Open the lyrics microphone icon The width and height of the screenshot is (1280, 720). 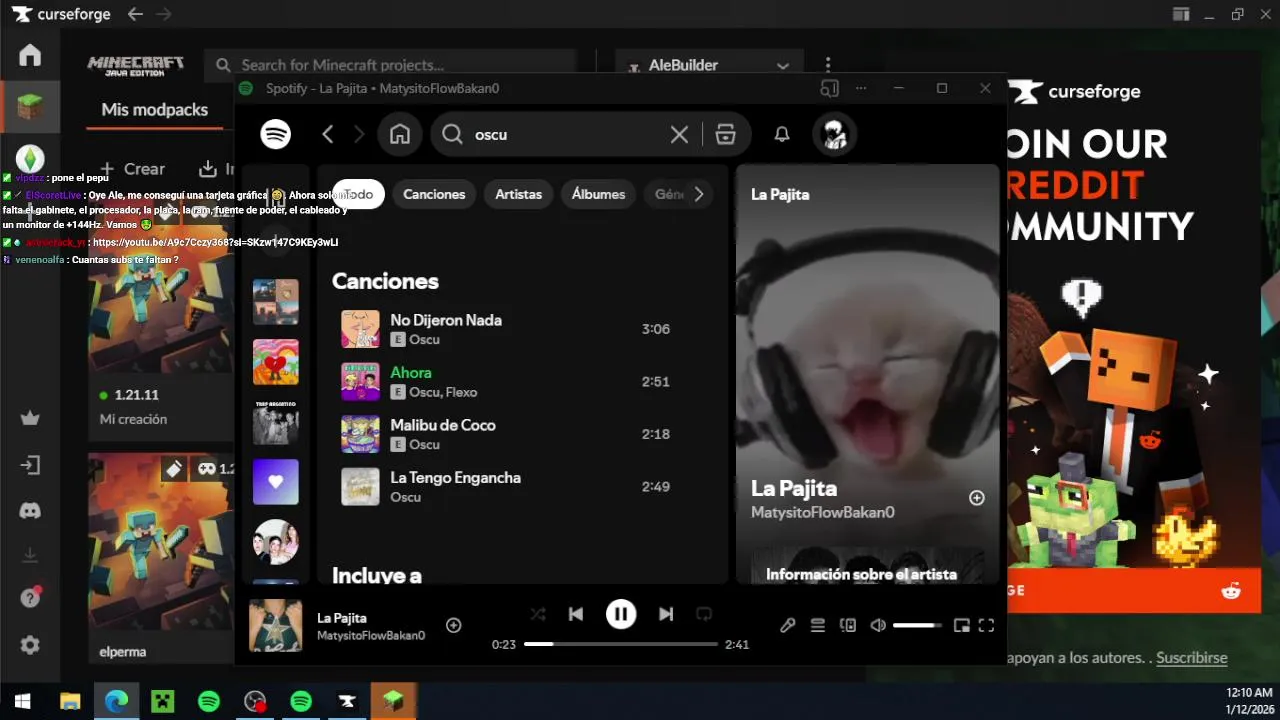point(788,625)
